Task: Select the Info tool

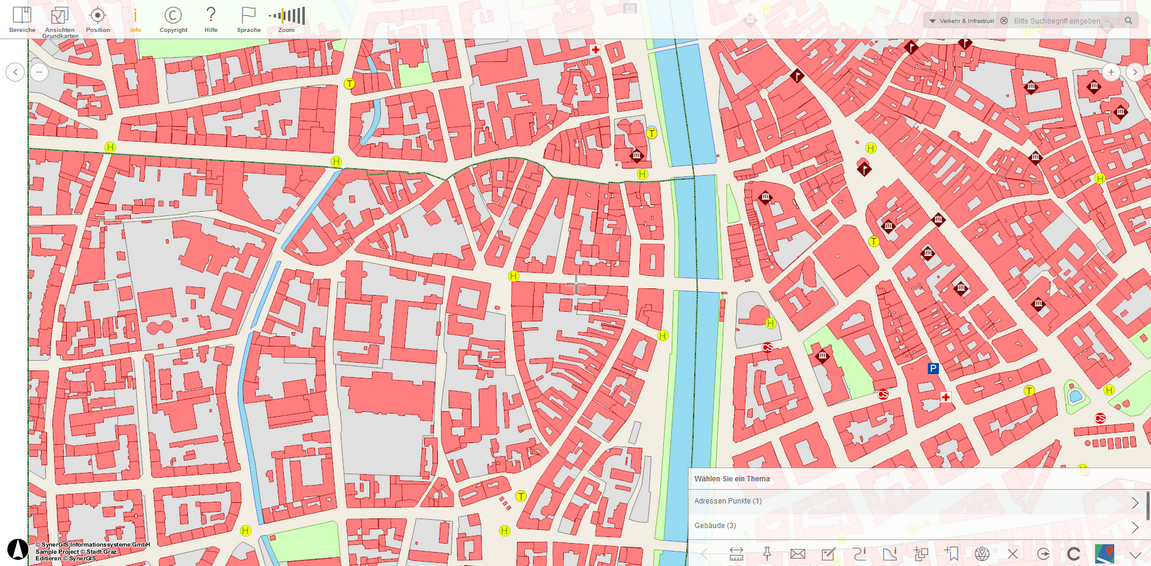Action: click(x=135, y=20)
